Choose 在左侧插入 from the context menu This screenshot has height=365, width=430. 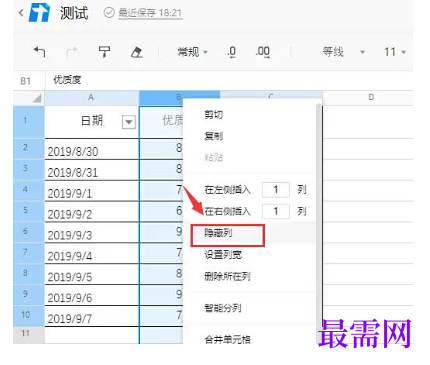point(227,190)
